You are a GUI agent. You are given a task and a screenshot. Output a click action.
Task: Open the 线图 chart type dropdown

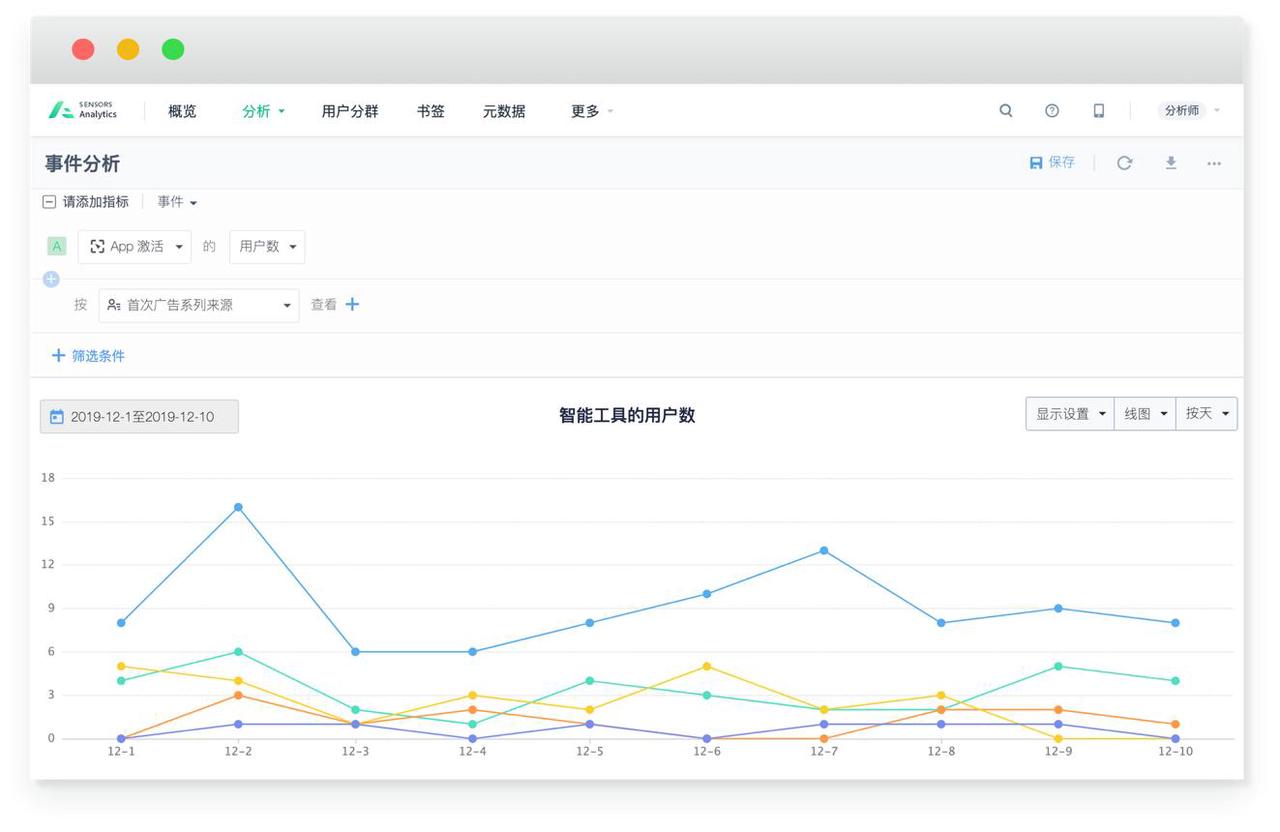point(1145,414)
